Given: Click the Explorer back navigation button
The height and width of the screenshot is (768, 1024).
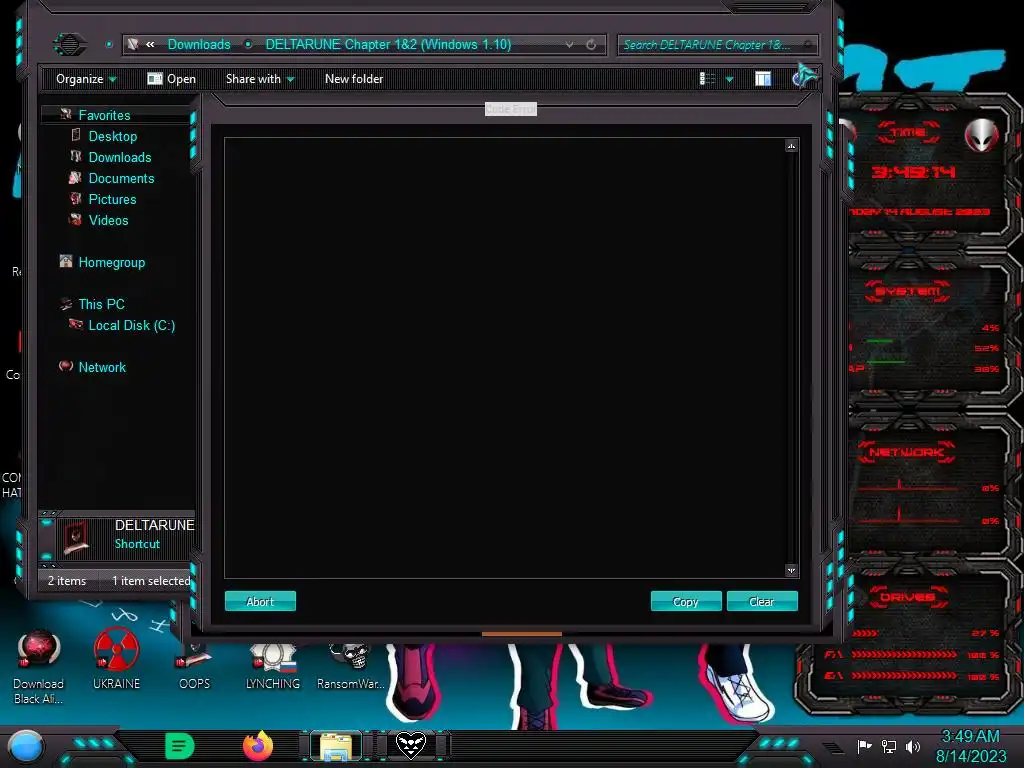Looking at the screenshot, I should tap(69, 44).
